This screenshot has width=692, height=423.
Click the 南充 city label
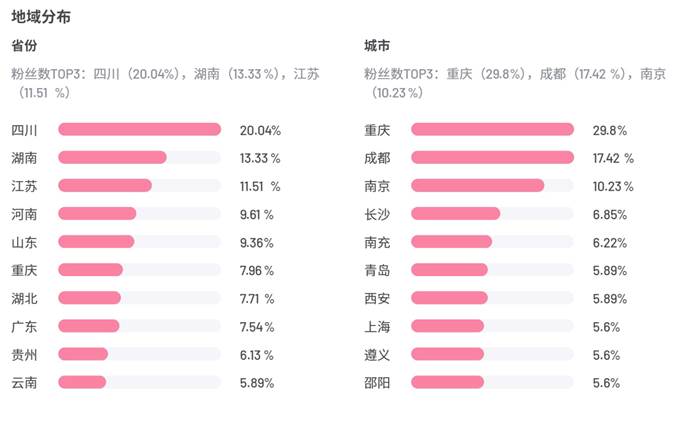coord(377,241)
